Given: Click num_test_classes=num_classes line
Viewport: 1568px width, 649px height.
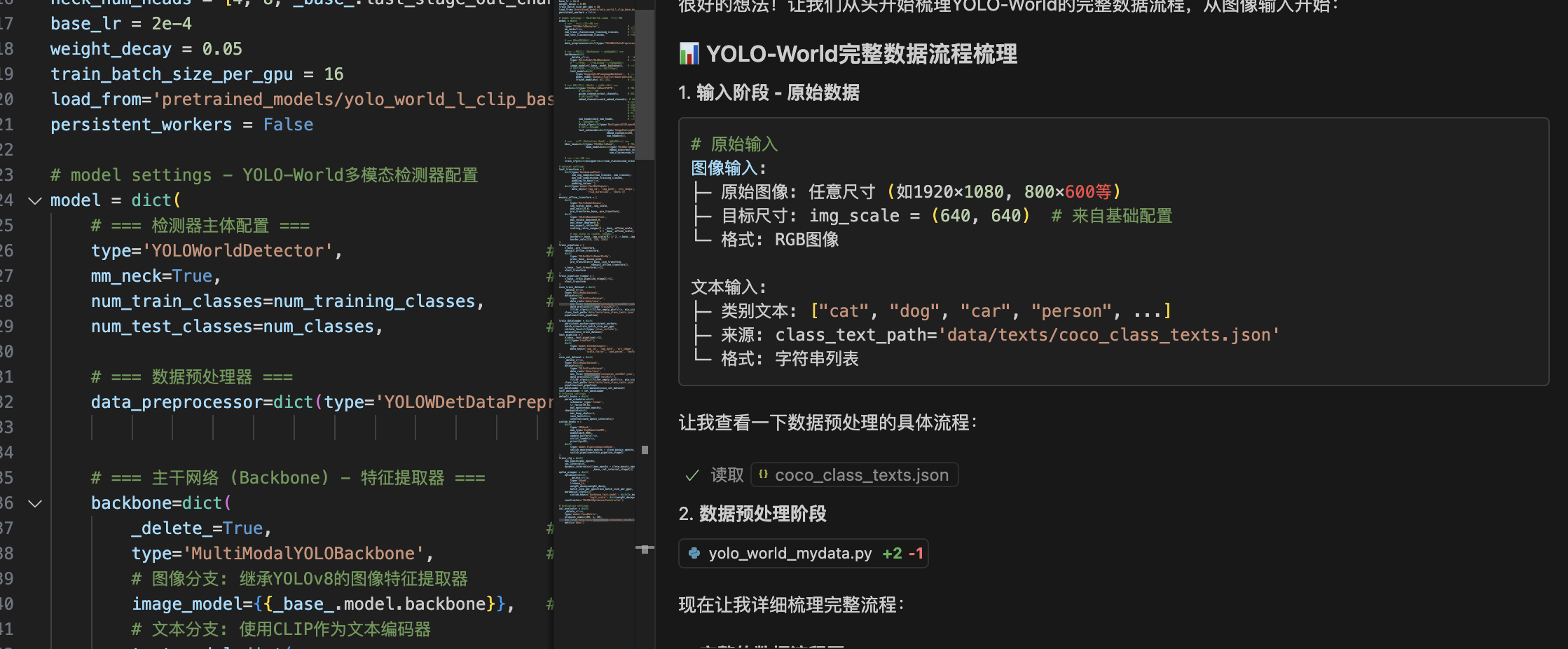Looking at the screenshot, I should click(237, 327).
